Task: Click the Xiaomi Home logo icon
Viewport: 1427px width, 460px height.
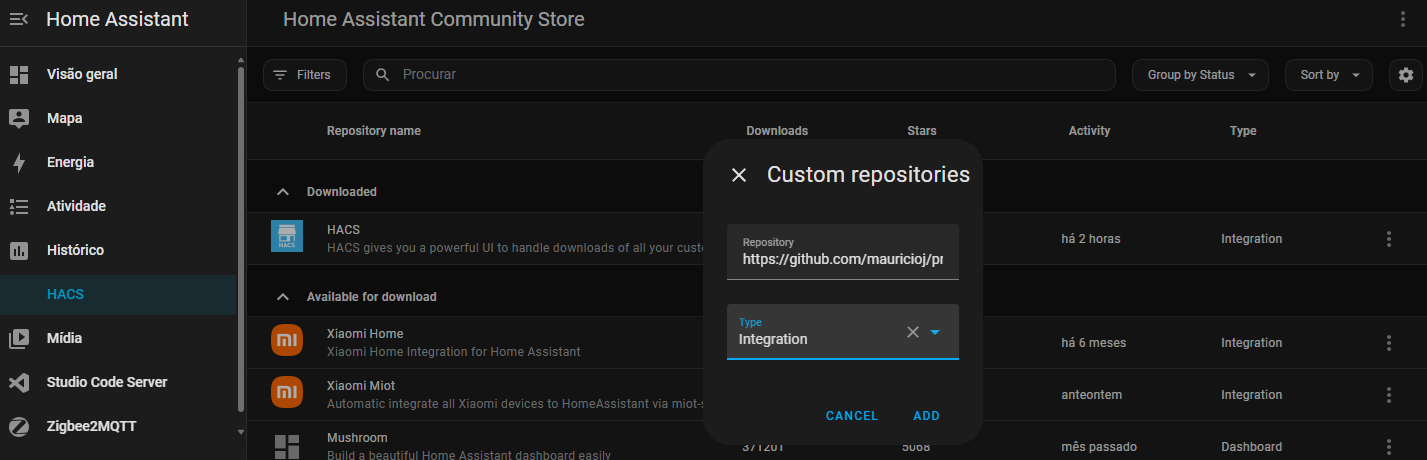Action: coord(287,341)
